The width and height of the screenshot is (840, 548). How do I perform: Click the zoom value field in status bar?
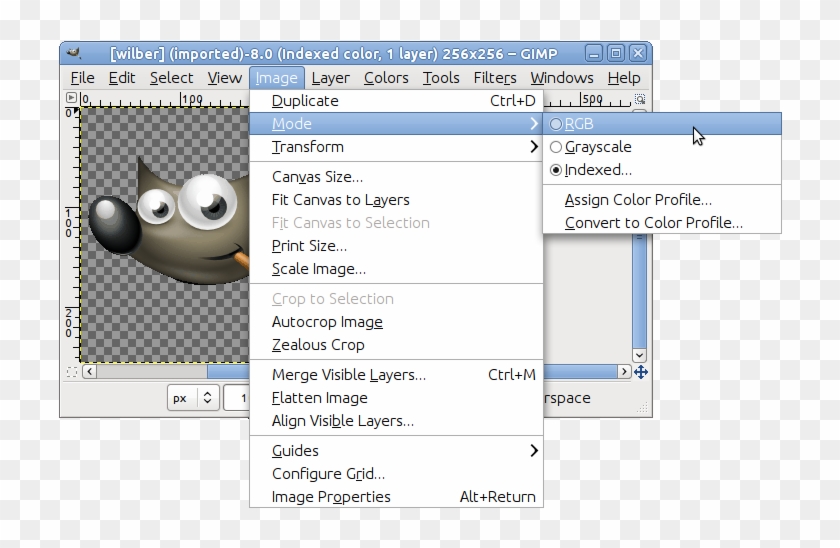[x=237, y=398]
